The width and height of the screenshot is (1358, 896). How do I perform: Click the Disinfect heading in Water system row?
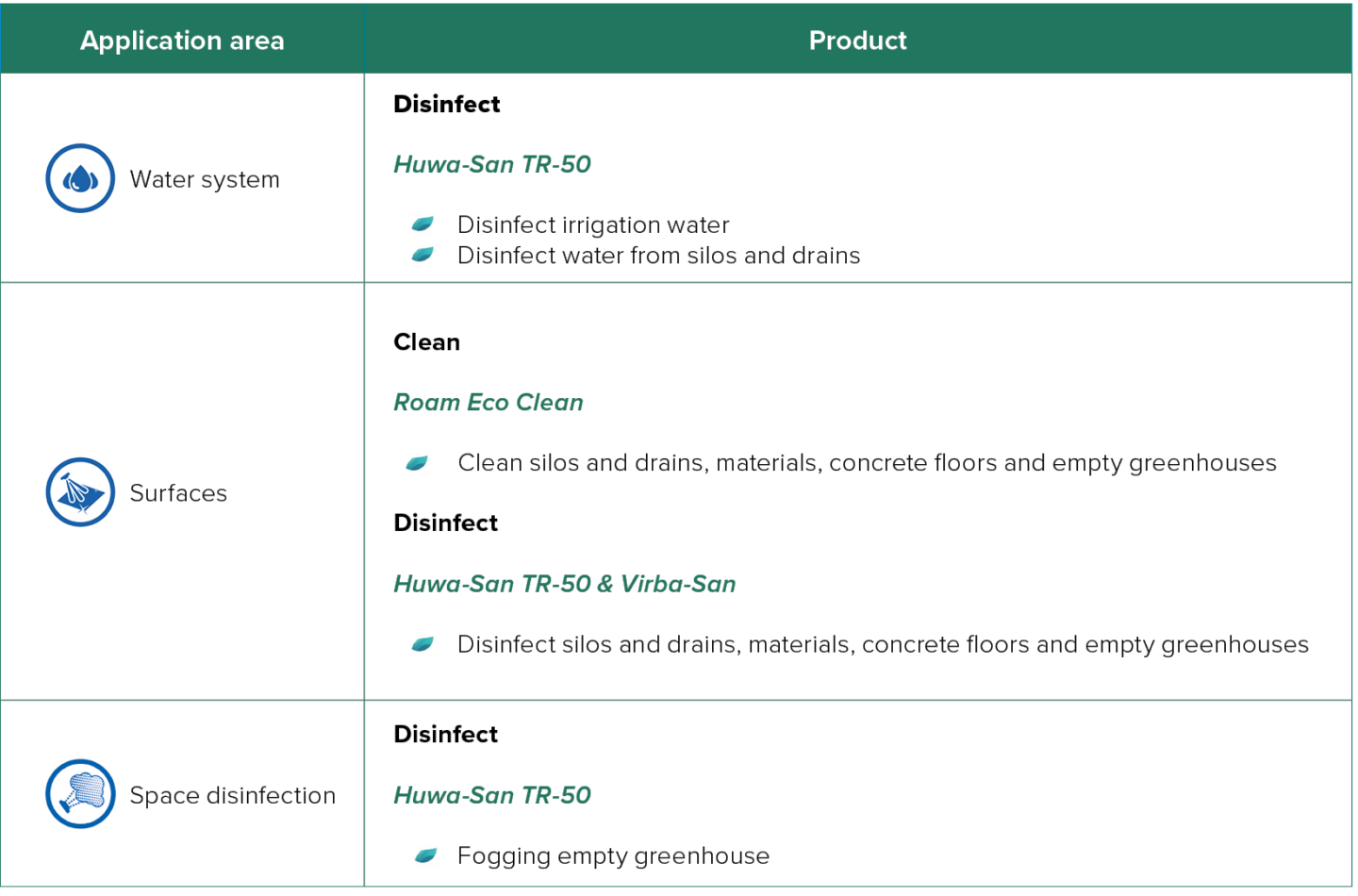tap(447, 104)
